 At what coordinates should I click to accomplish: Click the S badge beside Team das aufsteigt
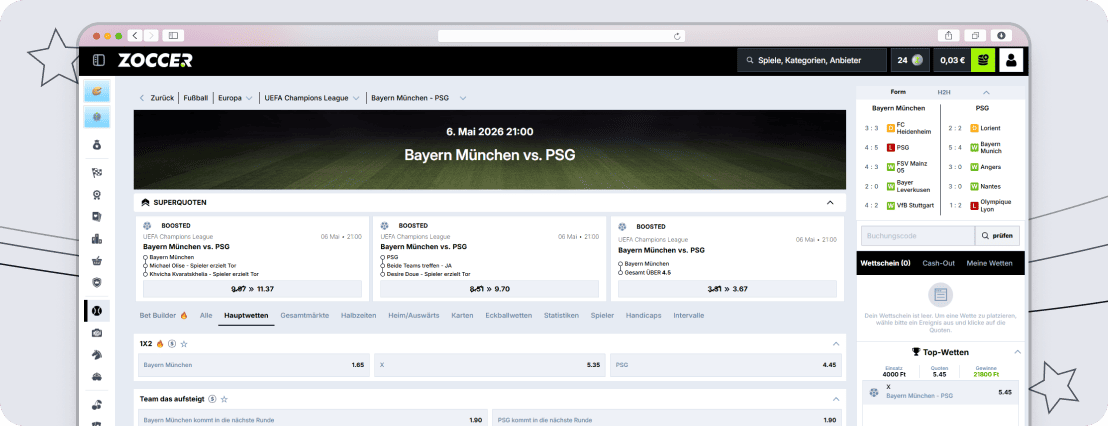click(213, 399)
